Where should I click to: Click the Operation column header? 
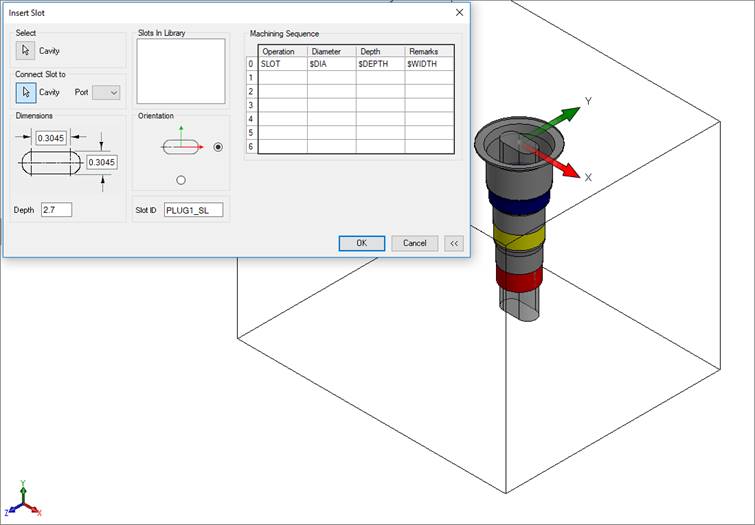[283, 51]
